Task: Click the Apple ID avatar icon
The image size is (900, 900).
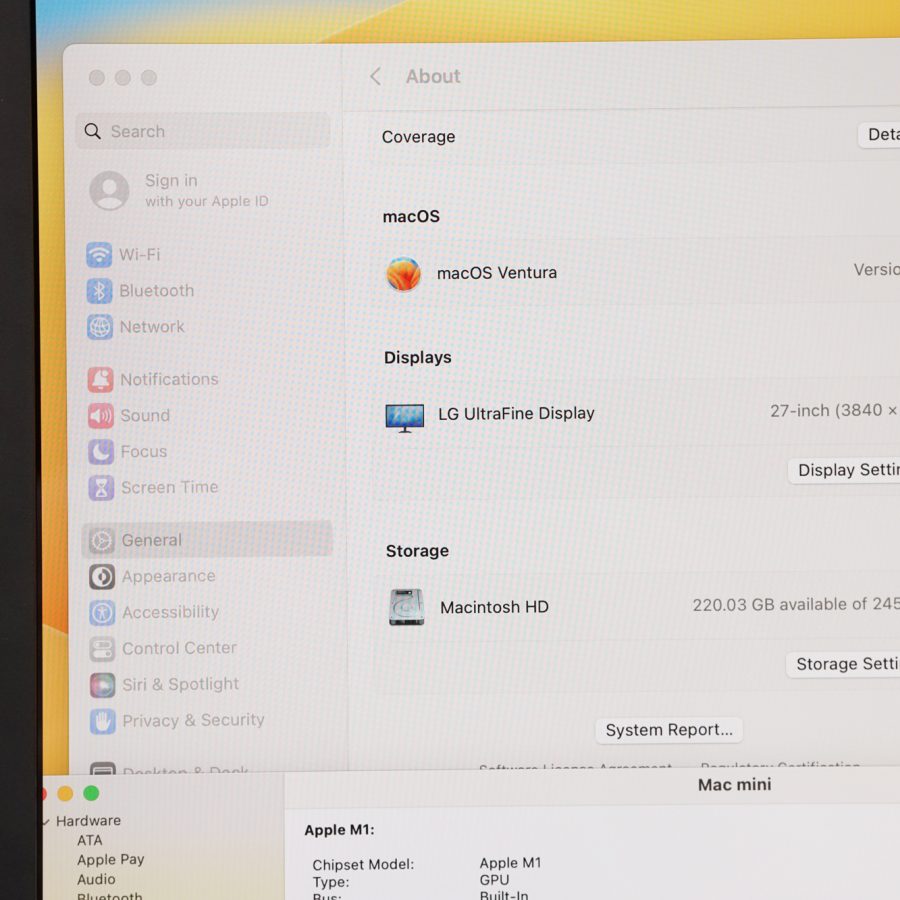Action: pos(109,191)
